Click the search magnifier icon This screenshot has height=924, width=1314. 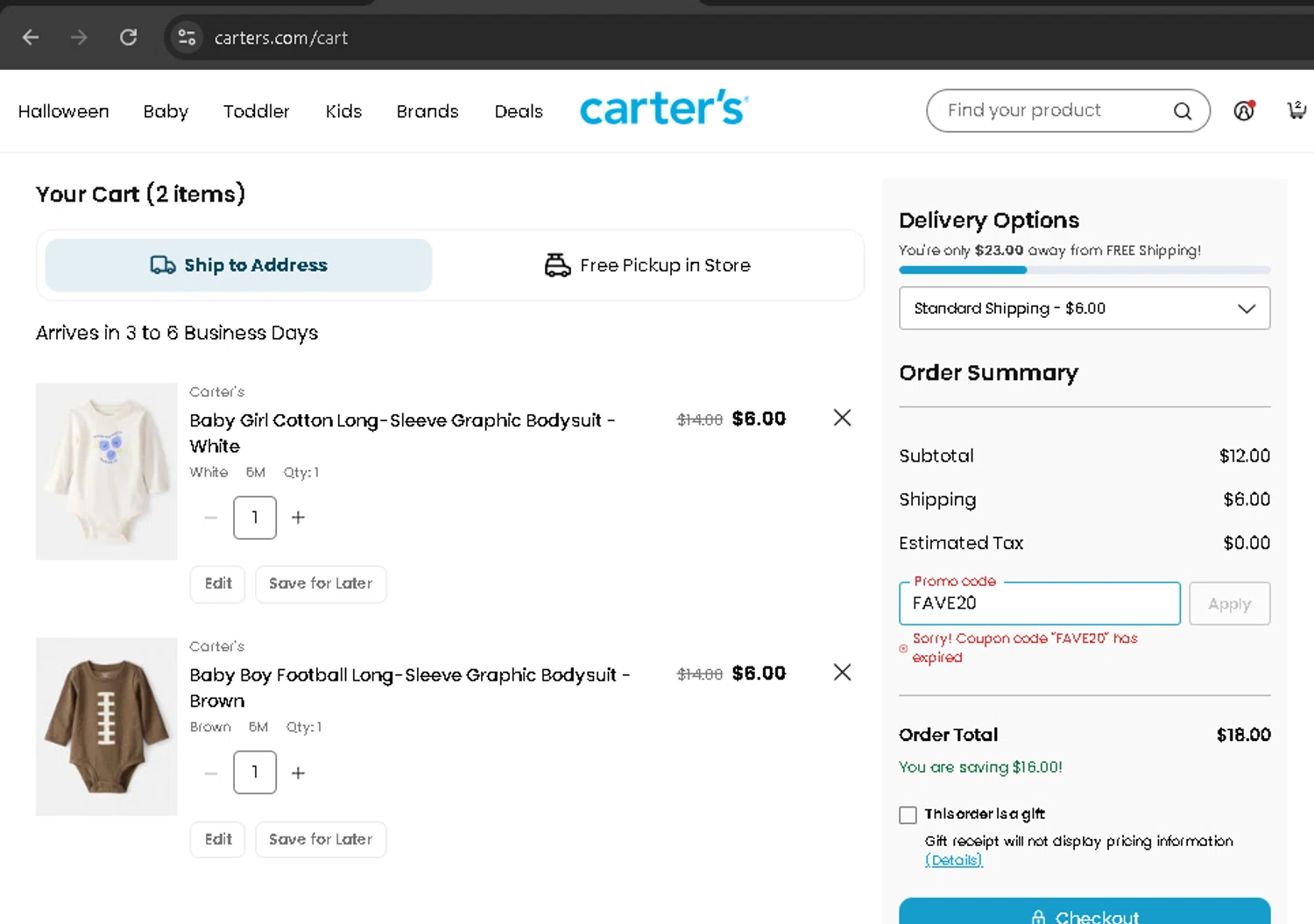coord(1183,111)
